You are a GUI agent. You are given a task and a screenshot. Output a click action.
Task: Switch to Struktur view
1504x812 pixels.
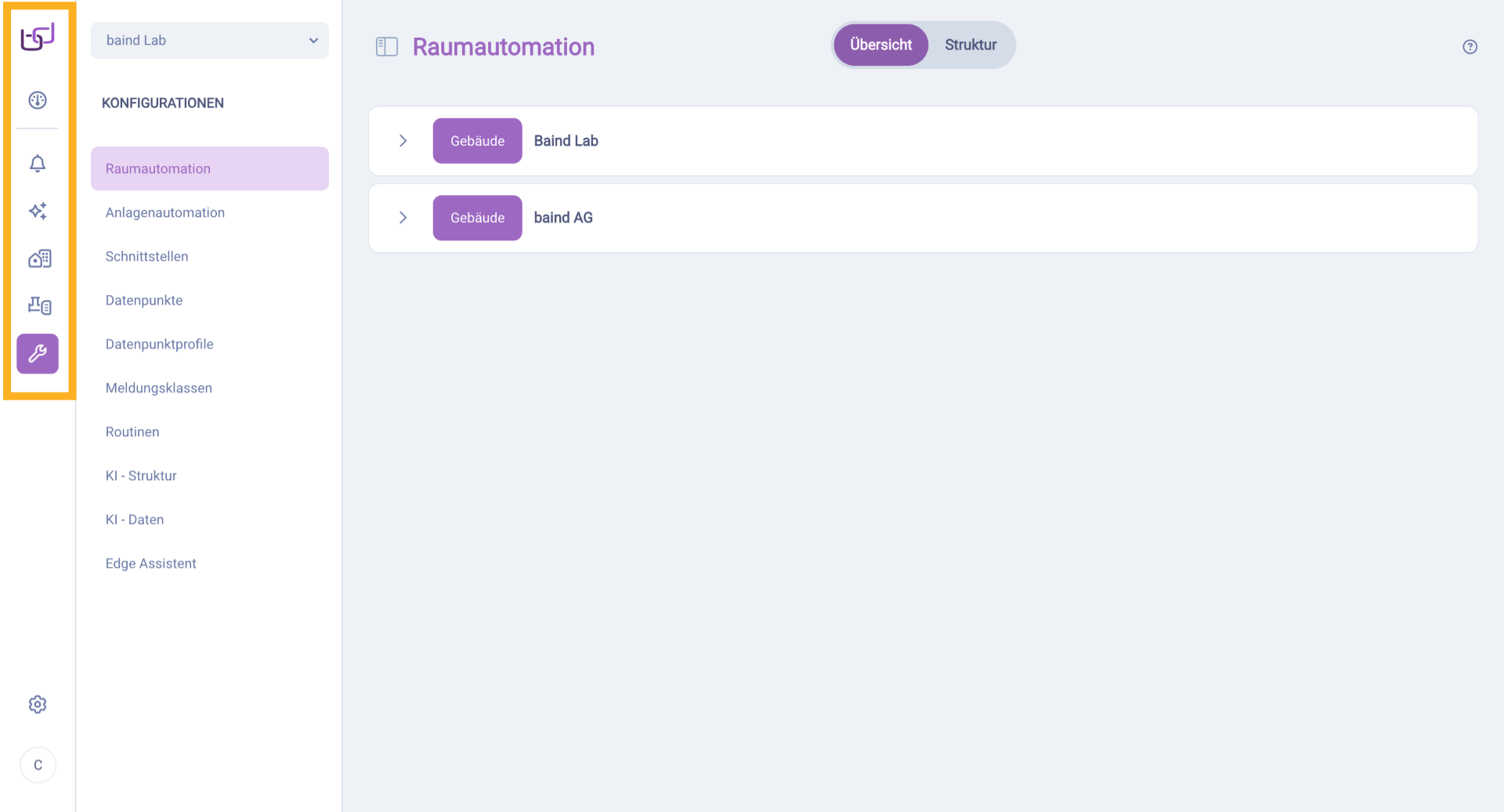971,45
